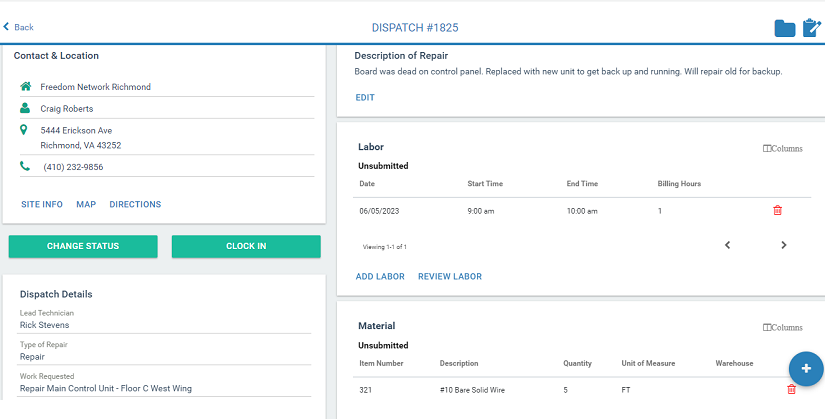Click EDIT under Description of Repair
Viewport: 825px width, 419px height.
365,97
